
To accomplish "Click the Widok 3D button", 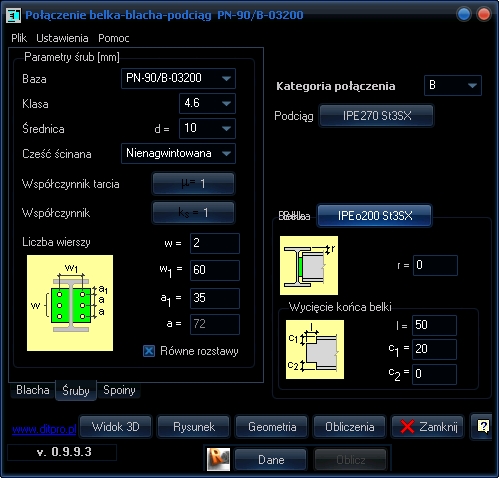I will 115,426.
